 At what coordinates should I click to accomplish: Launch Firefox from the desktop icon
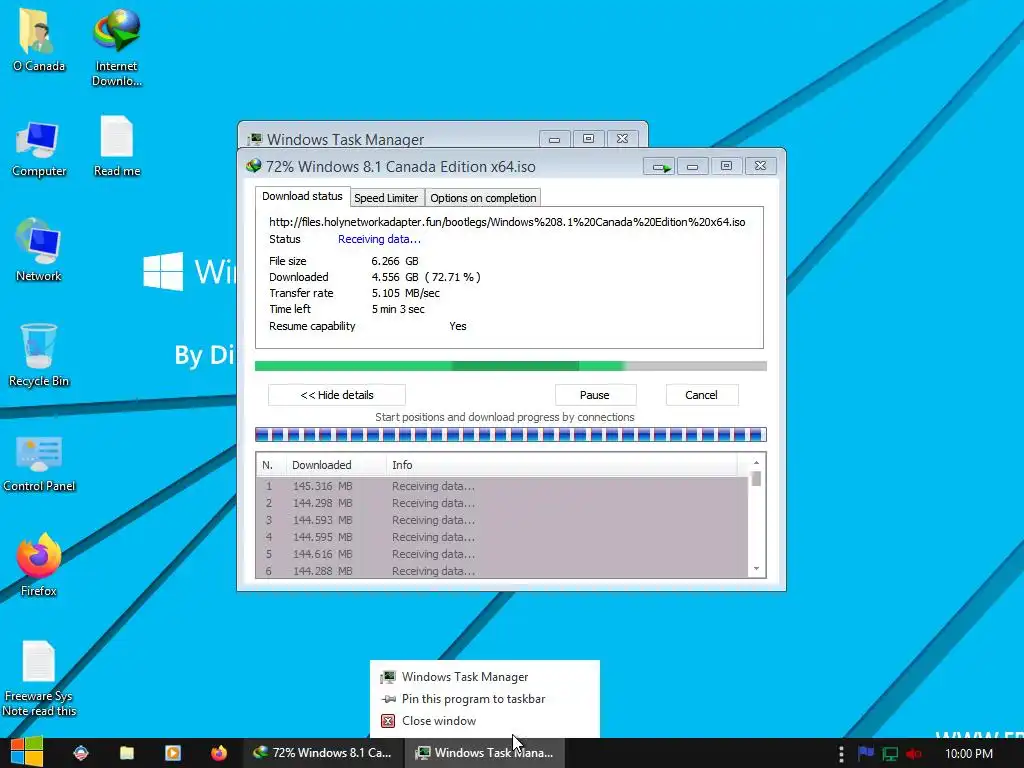point(39,565)
